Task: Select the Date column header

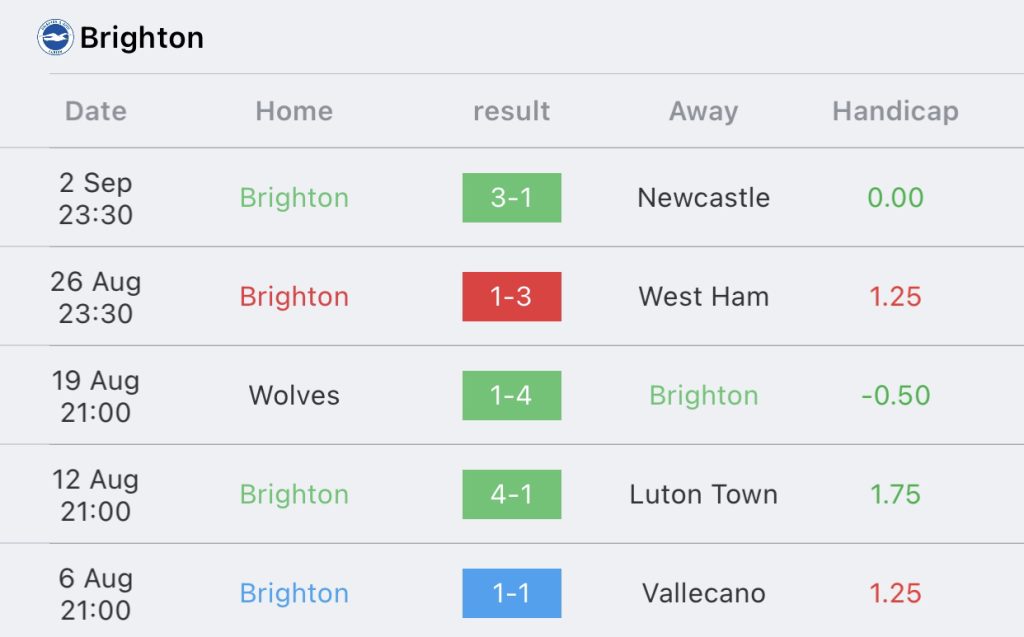Action: coord(96,111)
